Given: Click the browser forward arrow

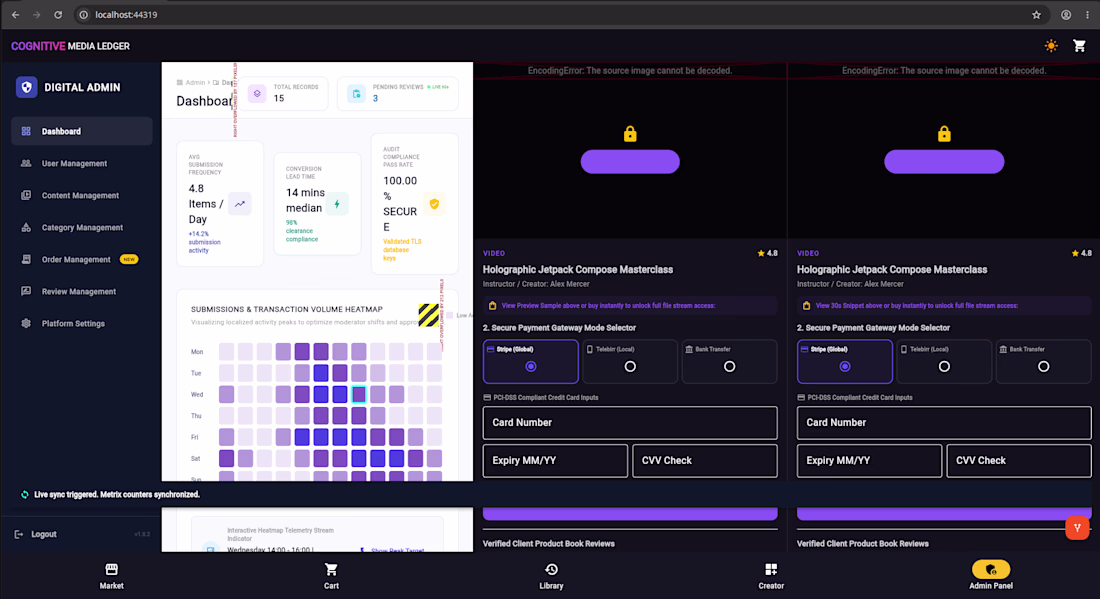Looking at the screenshot, I should pos(36,15).
